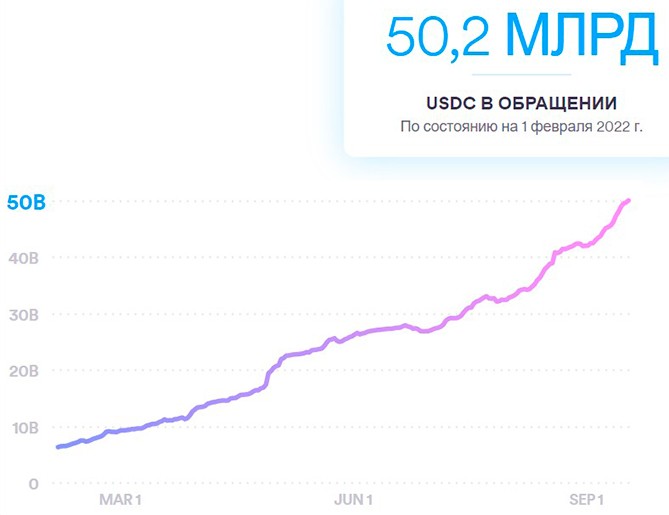
Task: Click the 0 label on the y-axis
Action: click(33, 483)
